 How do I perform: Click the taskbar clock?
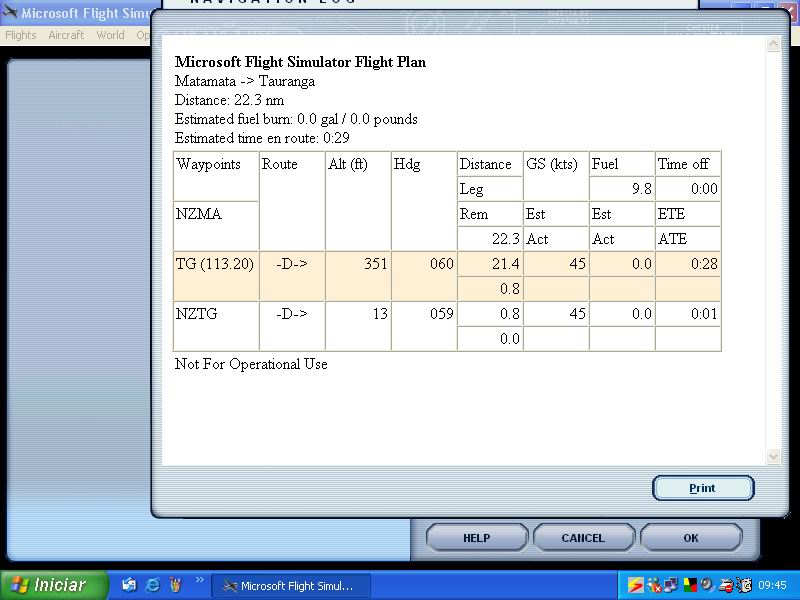click(x=772, y=586)
